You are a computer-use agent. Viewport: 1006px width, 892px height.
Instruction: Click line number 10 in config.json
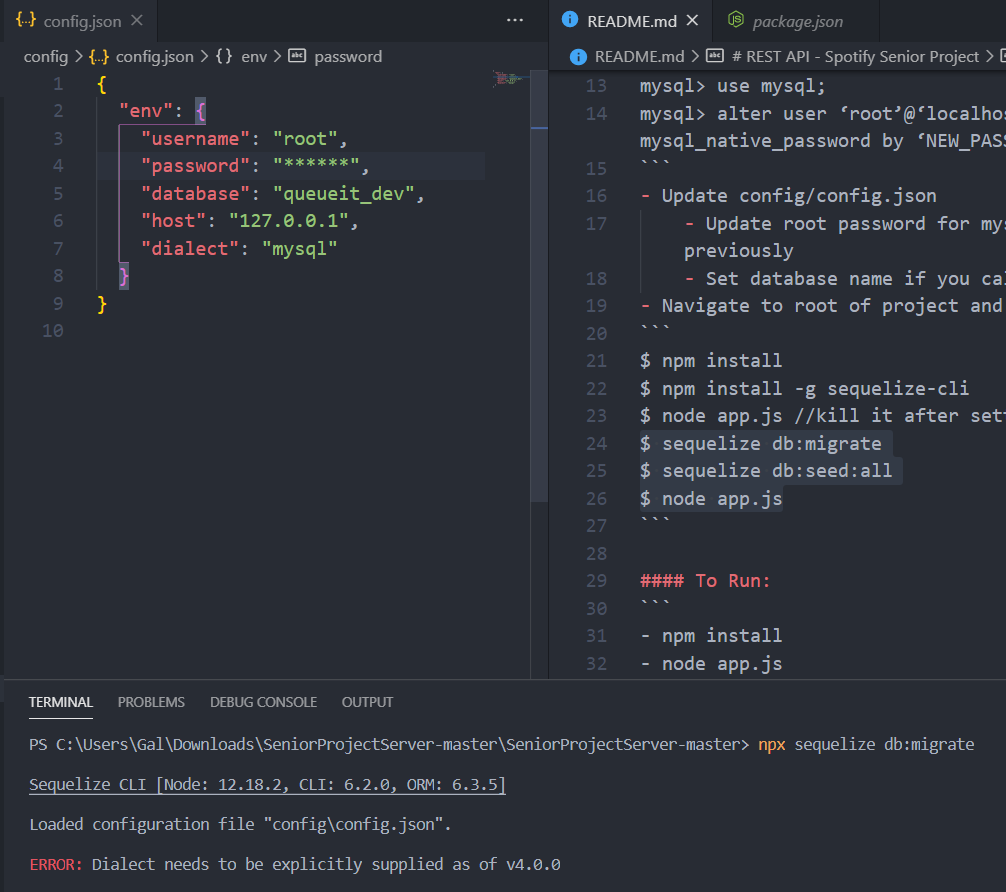click(x=53, y=331)
